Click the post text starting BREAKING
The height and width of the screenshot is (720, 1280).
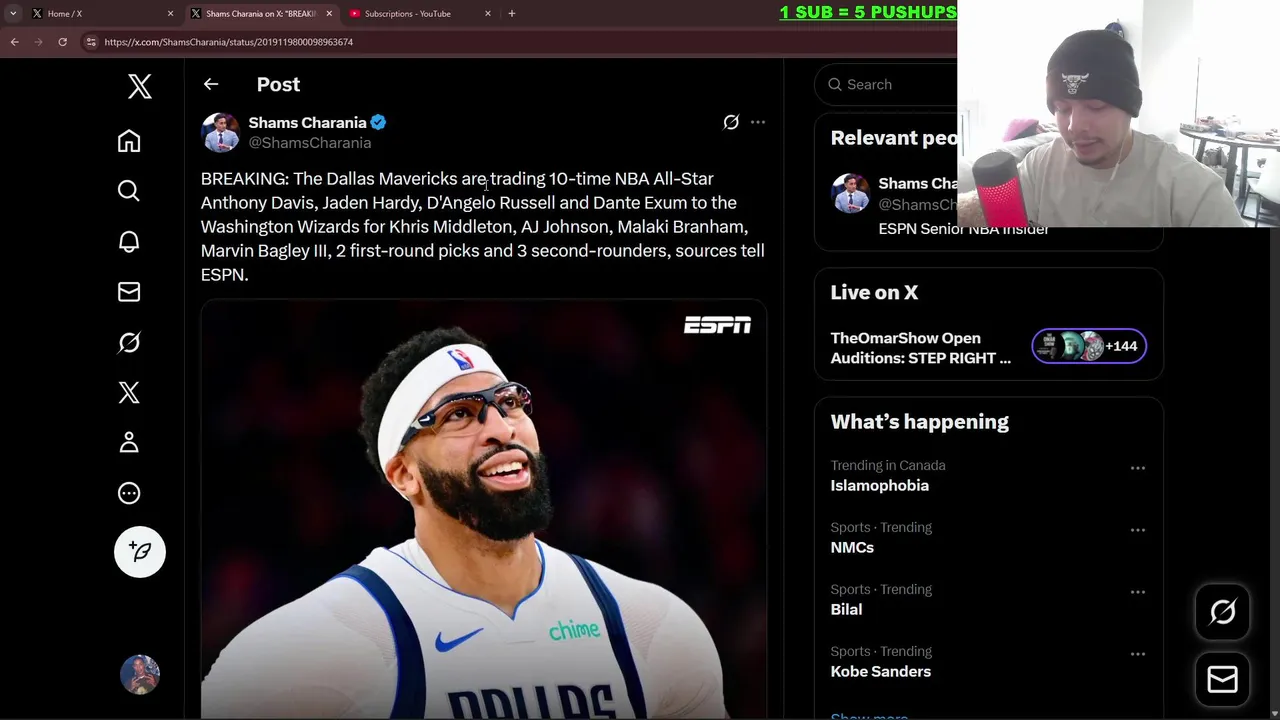pos(483,226)
